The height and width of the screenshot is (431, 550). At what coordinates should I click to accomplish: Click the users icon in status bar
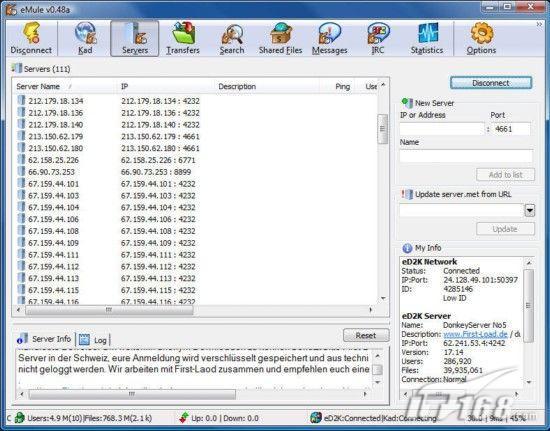click(x=19, y=417)
